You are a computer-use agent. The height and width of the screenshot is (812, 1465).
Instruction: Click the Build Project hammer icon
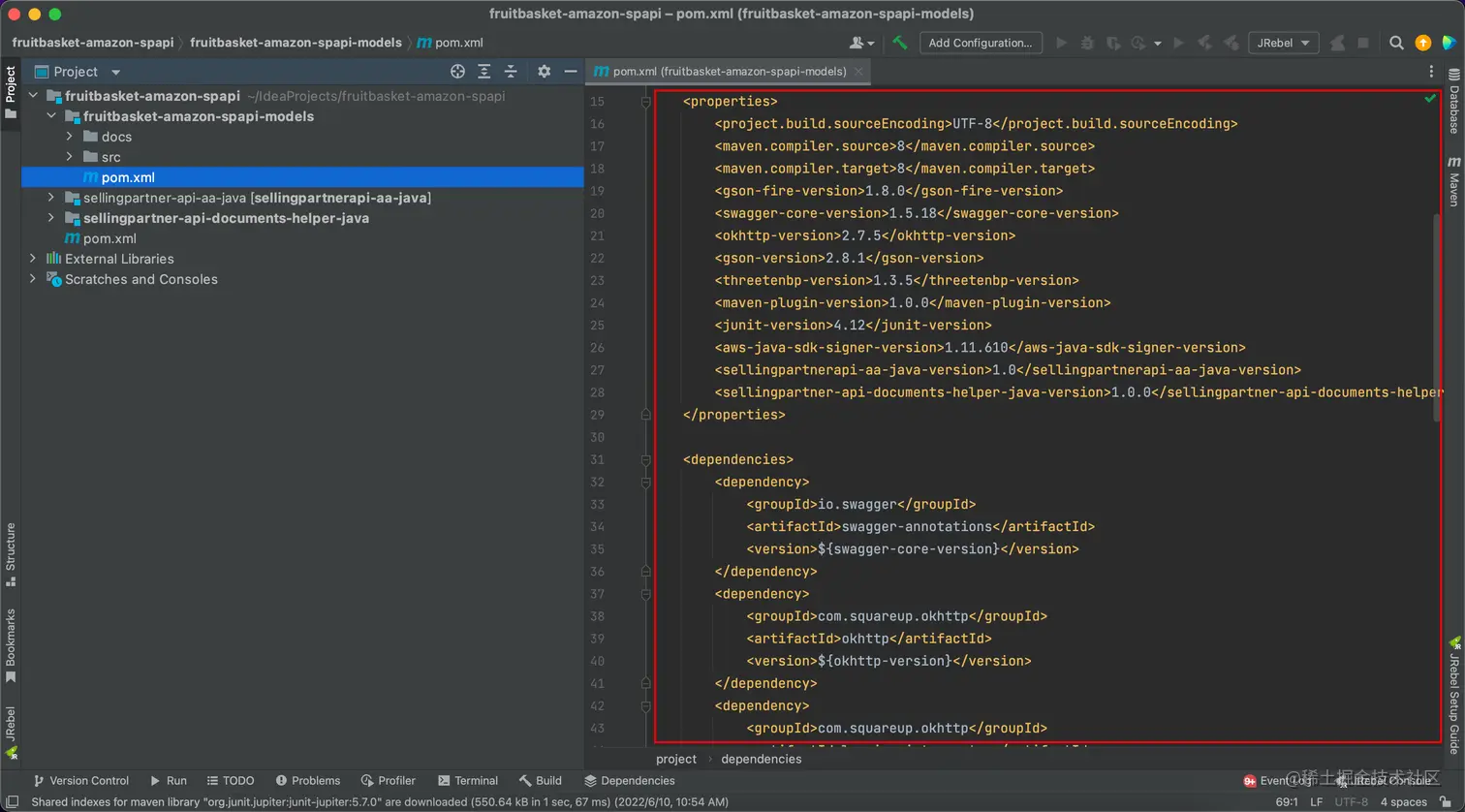pyautogui.click(x=900, y=43)
